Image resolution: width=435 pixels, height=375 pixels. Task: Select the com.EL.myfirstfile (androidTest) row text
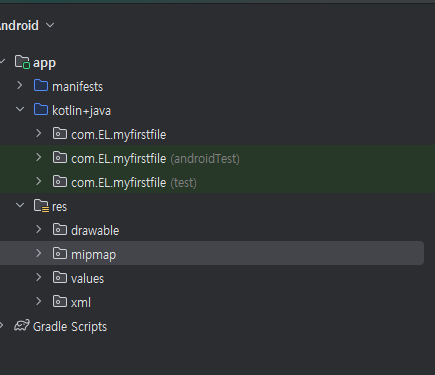click(x=155, y=159)
